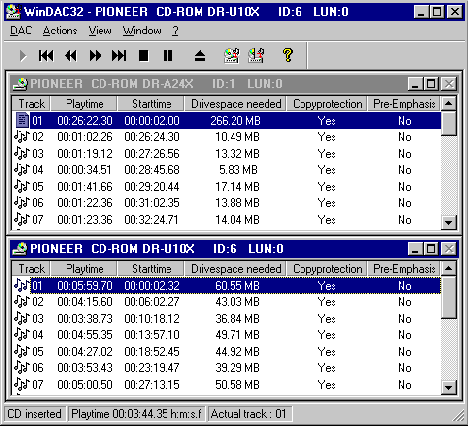Eject the CD with eject icon
The image size is (468, 426).
(x=200, y=56)
